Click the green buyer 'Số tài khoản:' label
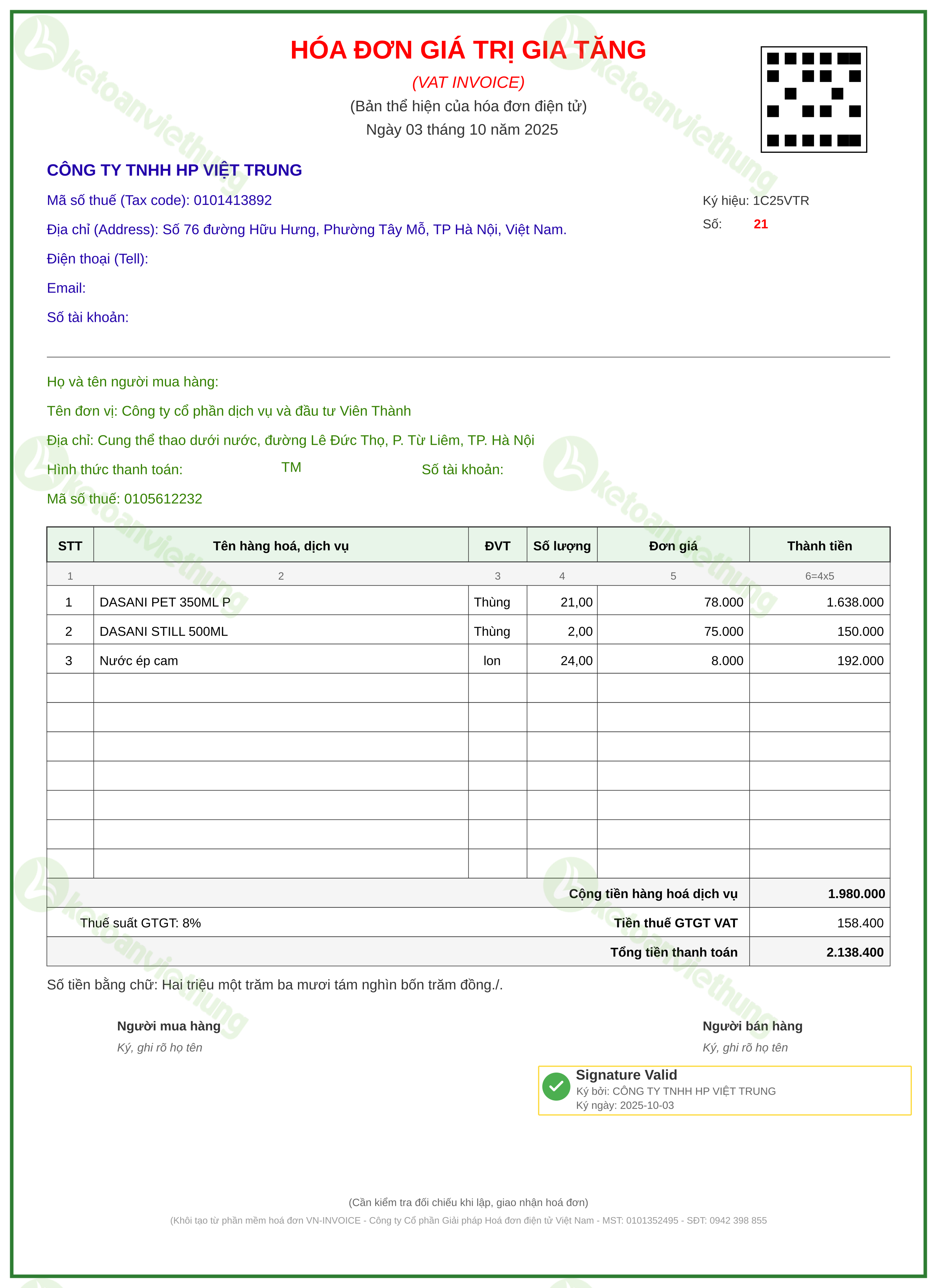Screen dimensions: 937x1288 [x=463, y=470]
